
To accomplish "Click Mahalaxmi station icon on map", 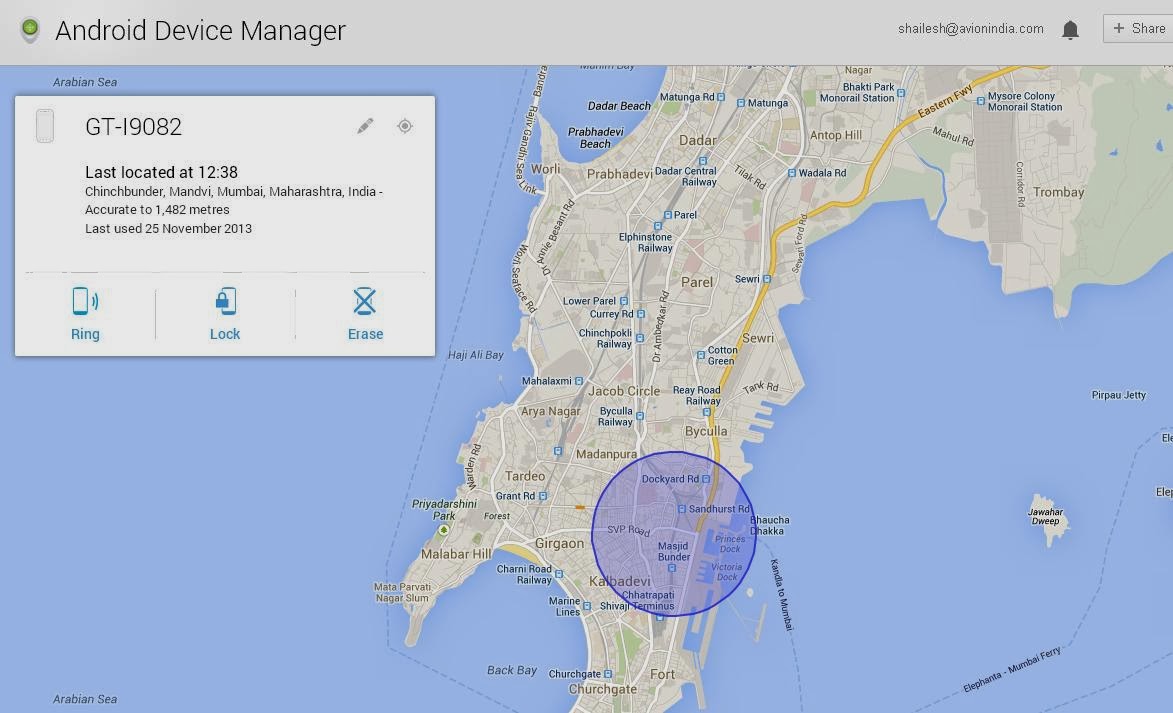I will 578,381.
